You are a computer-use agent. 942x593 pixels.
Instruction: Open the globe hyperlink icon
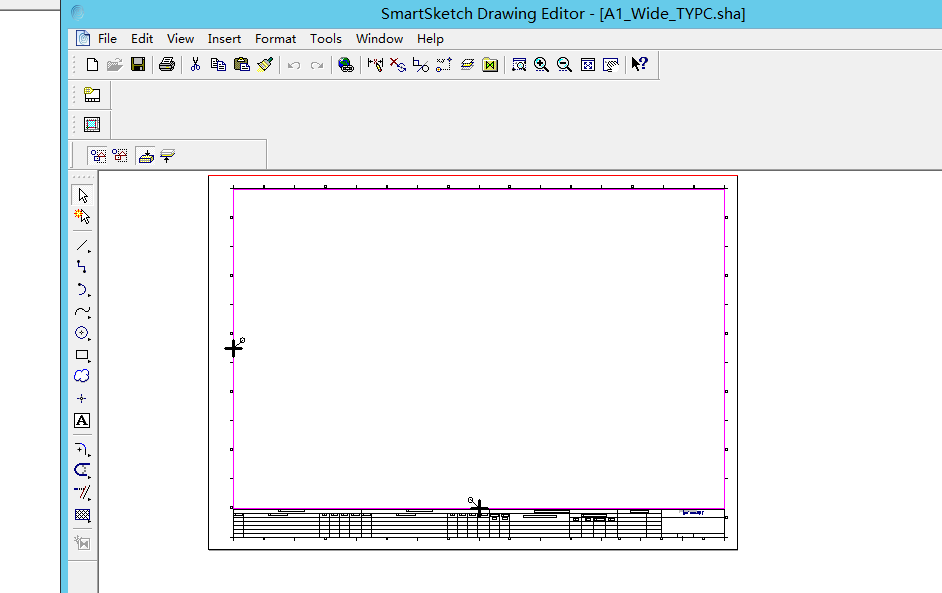click(345, 64)
